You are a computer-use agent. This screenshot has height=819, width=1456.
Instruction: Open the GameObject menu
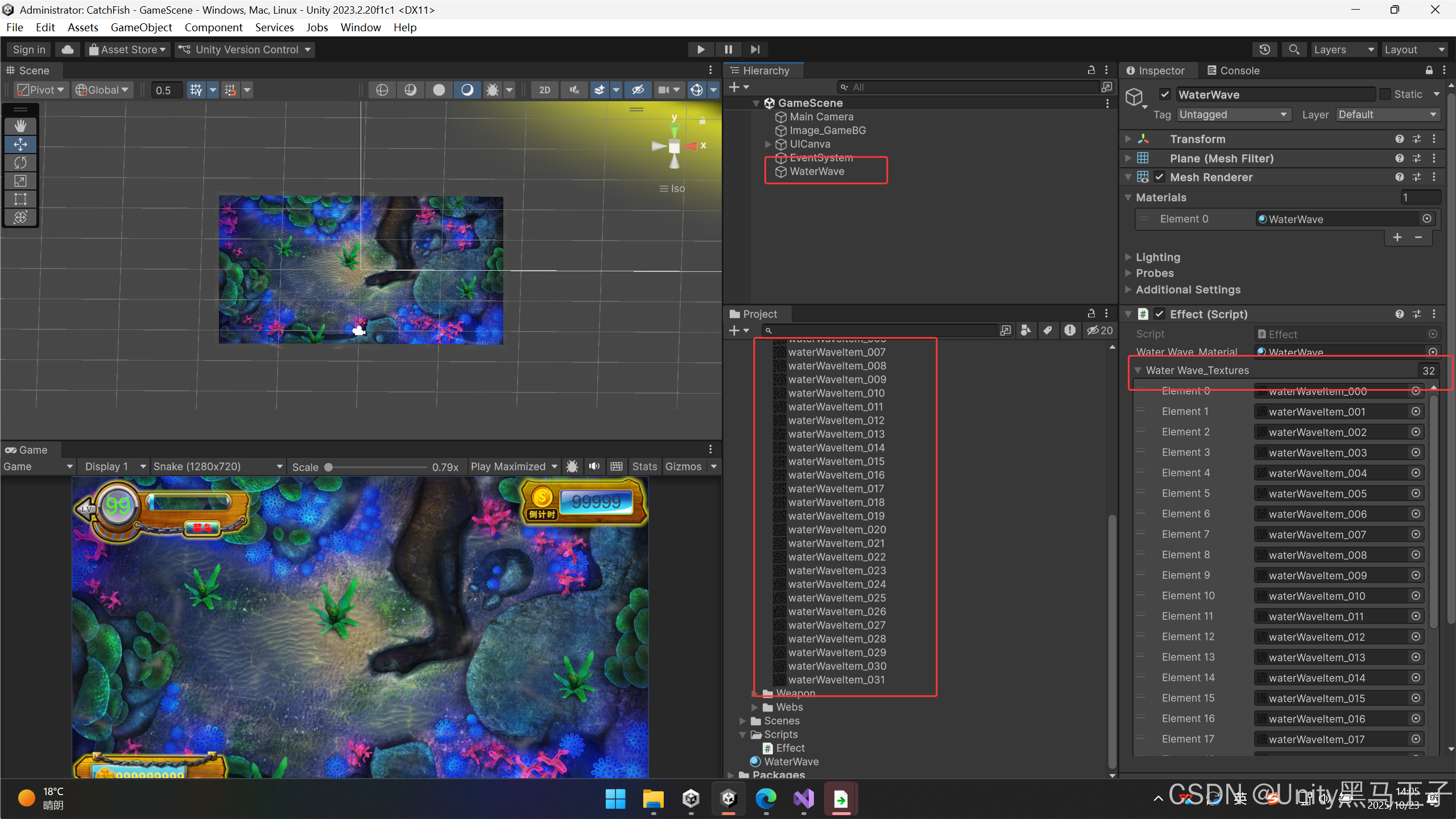coord(141,27)
